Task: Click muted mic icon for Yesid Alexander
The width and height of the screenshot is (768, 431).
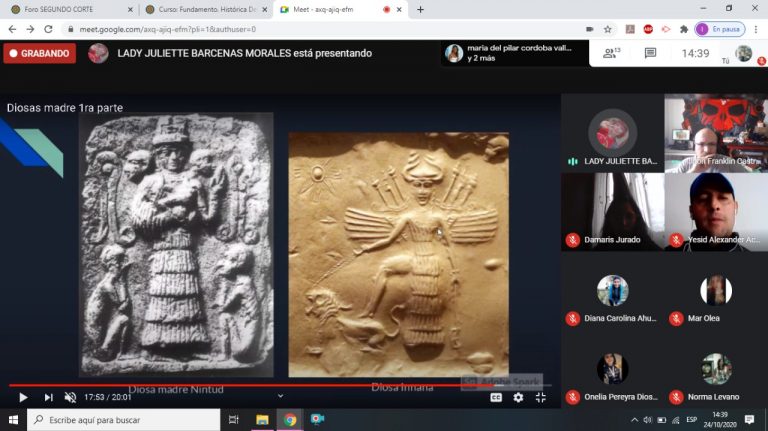Action: click(676, 240)
